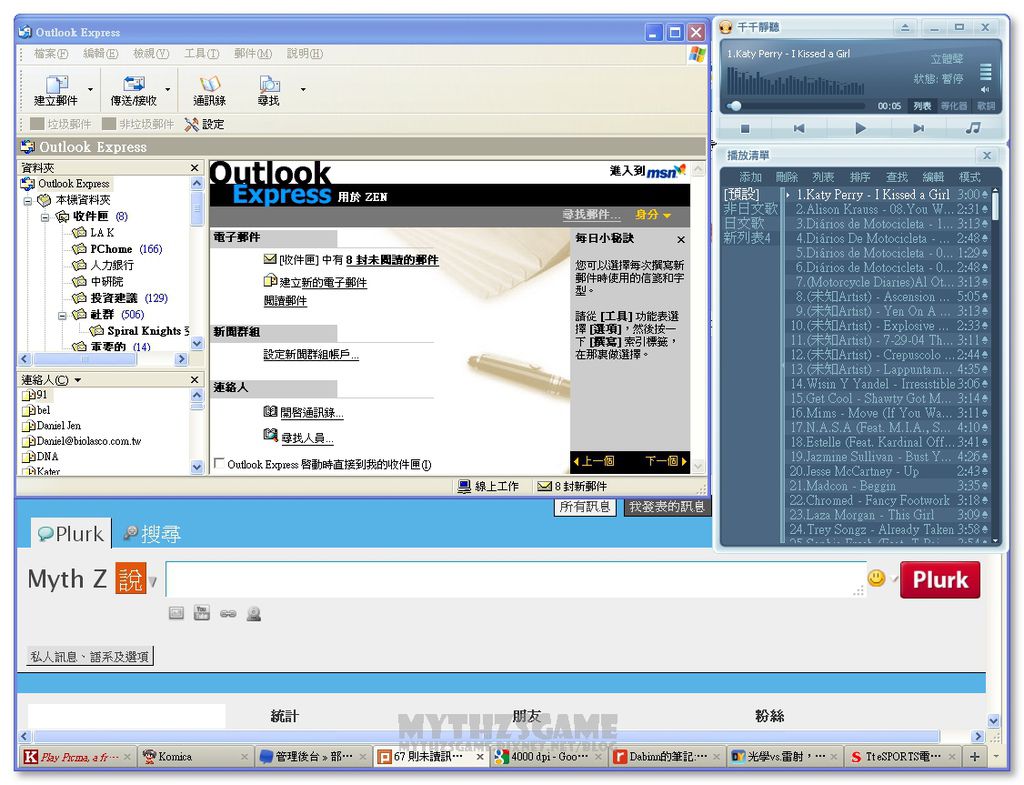Image resolution: width=1024 pixels, height=785 pixels.
Task: Select the 日文歌 playlist
Action: click(x=743, y=223)
